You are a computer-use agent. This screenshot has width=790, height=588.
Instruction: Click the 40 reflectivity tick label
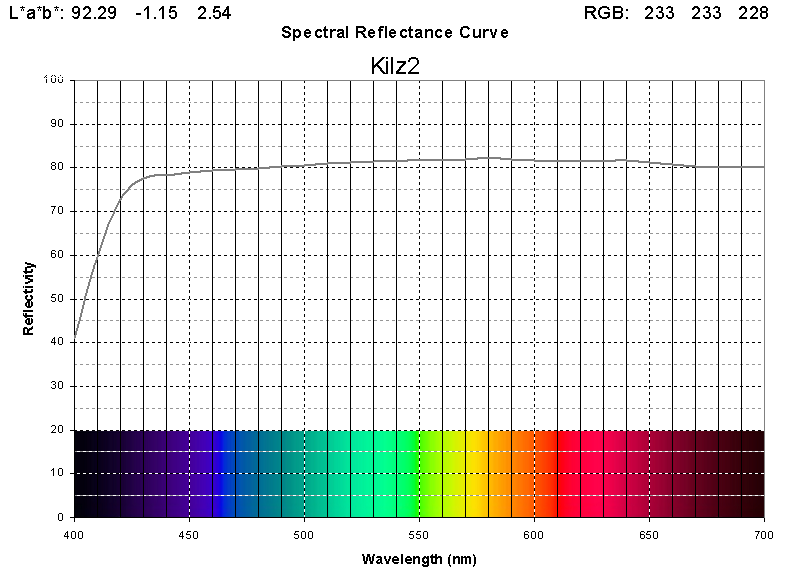coord(56,342)
